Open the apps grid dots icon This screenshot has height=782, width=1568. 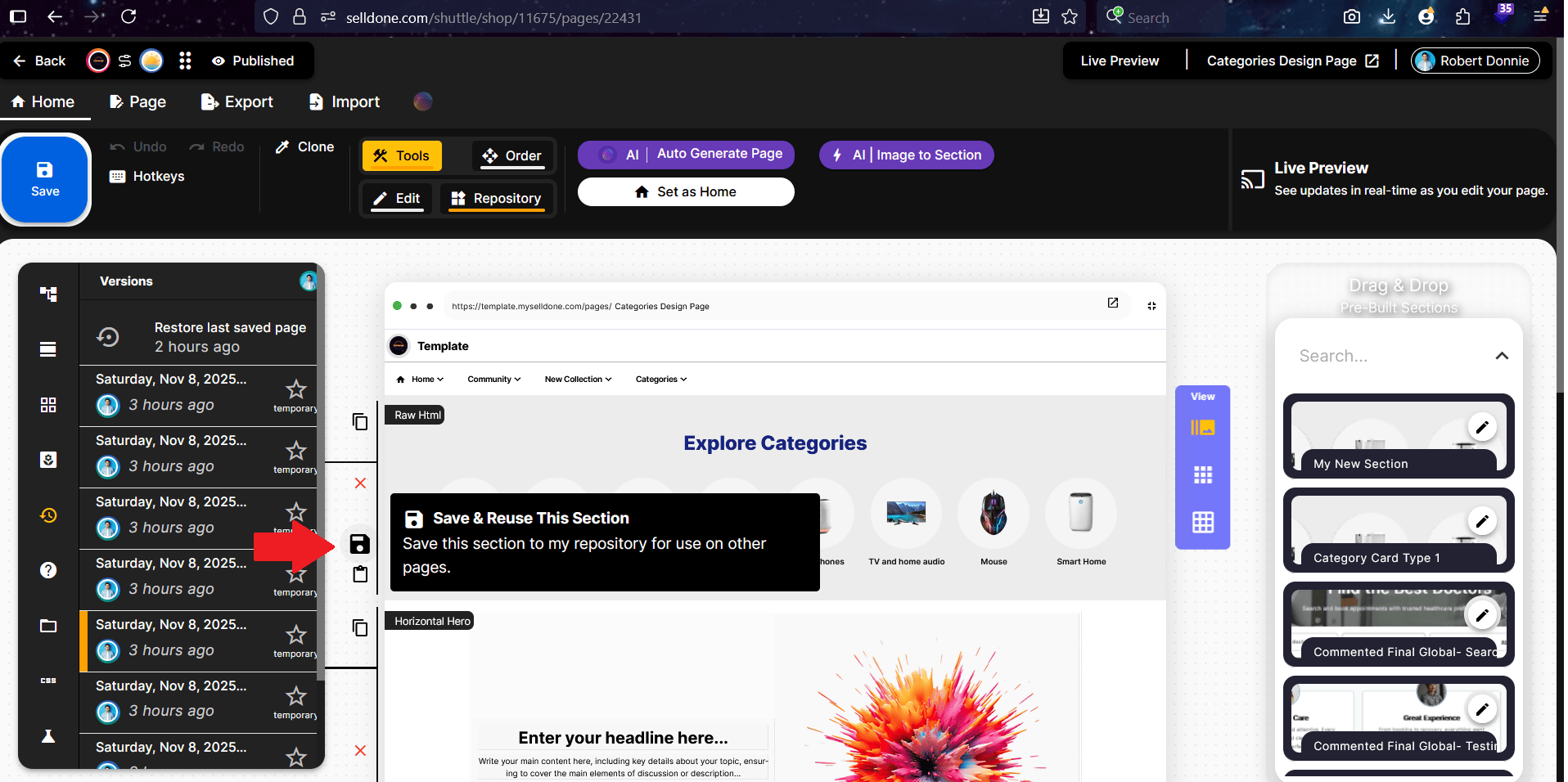coord(185,61)
